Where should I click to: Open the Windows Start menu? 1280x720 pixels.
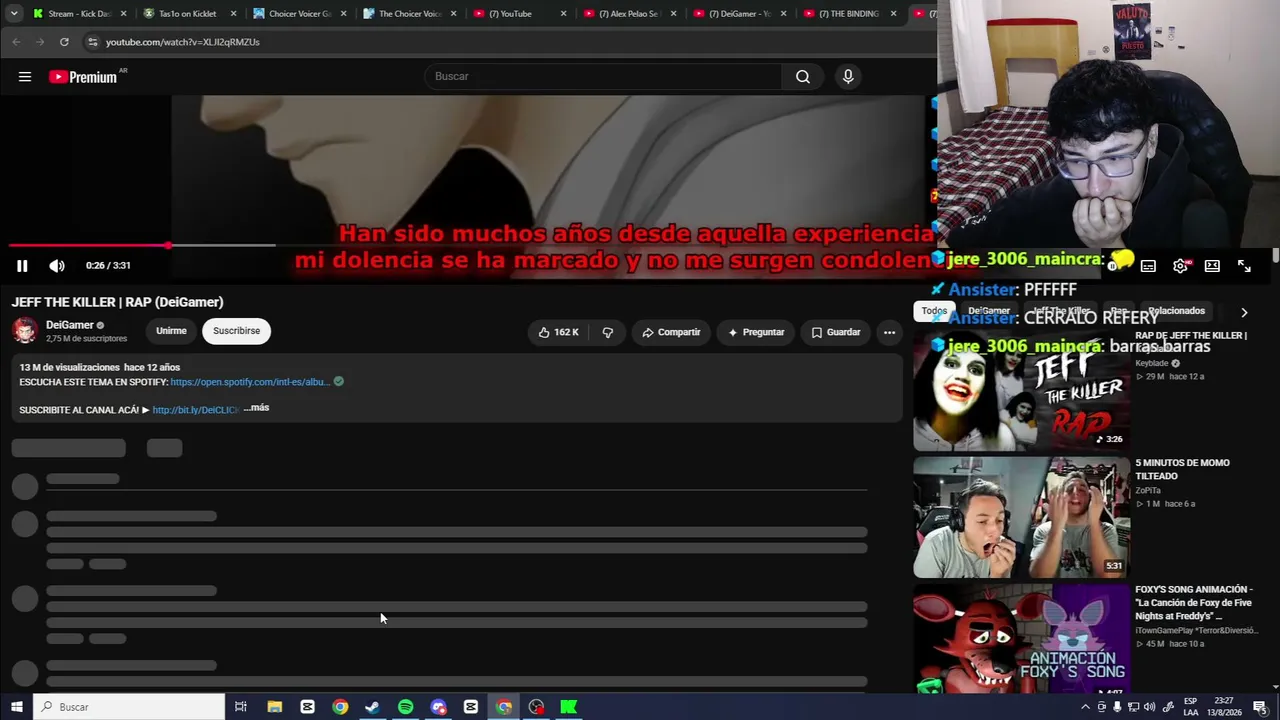[x=16, y=707]
